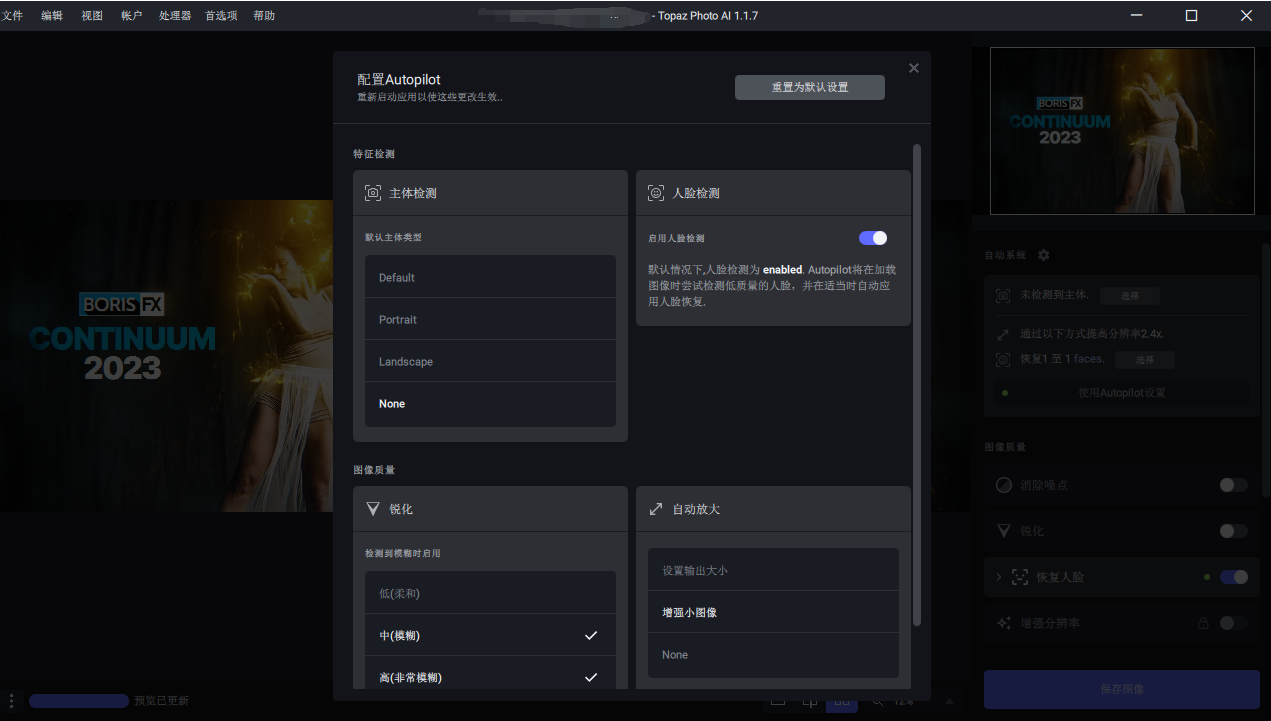
Task: Open the 首选项 menu
Action: 221,15
